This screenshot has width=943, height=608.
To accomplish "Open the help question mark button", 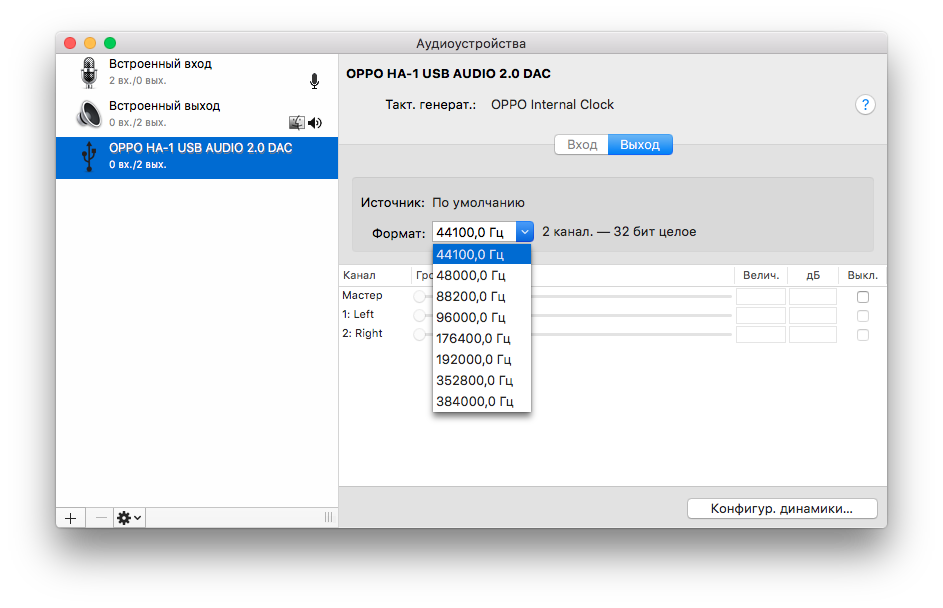I will click(x=866, y=105).
